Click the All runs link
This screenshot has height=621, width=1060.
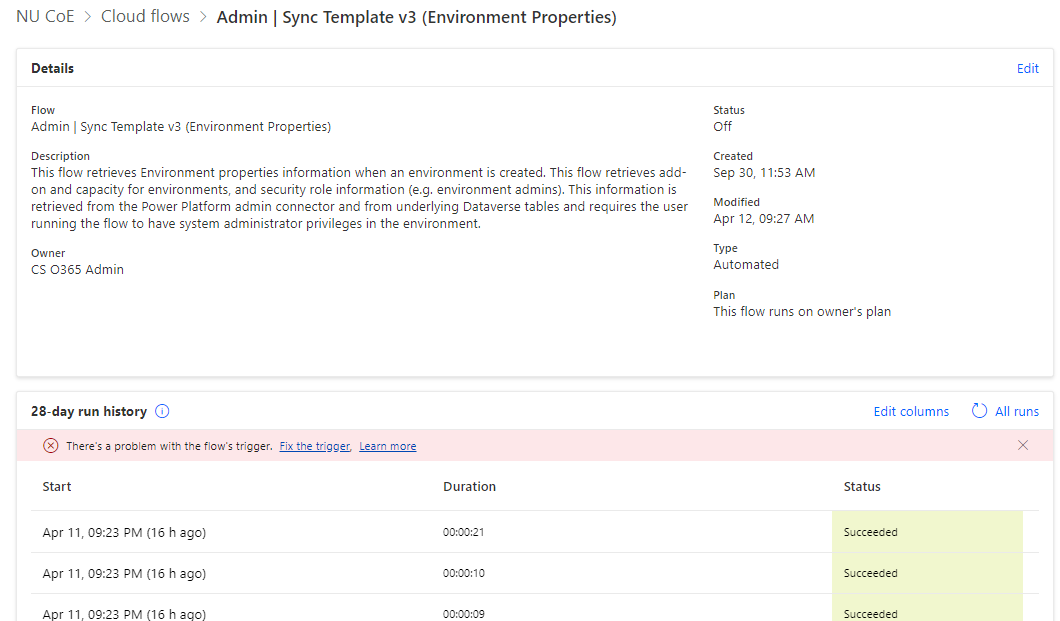[x=1018, y=411]
